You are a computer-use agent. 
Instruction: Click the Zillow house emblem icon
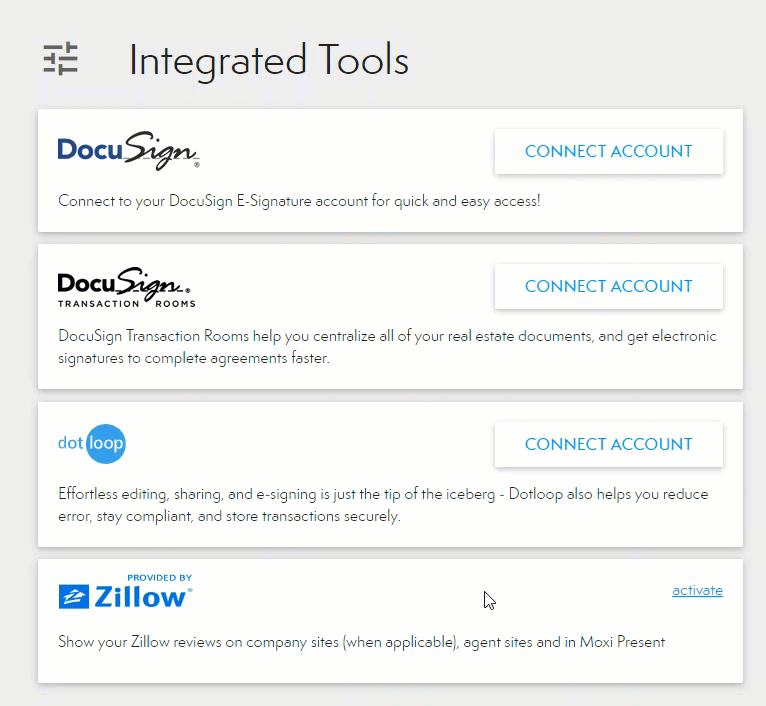click(x=74, y=597)
